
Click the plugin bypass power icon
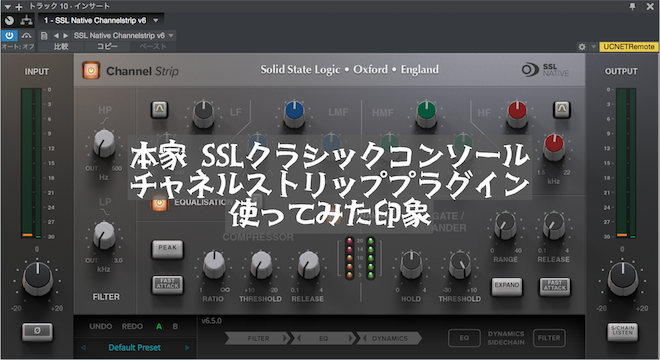(x=9, y=35)
